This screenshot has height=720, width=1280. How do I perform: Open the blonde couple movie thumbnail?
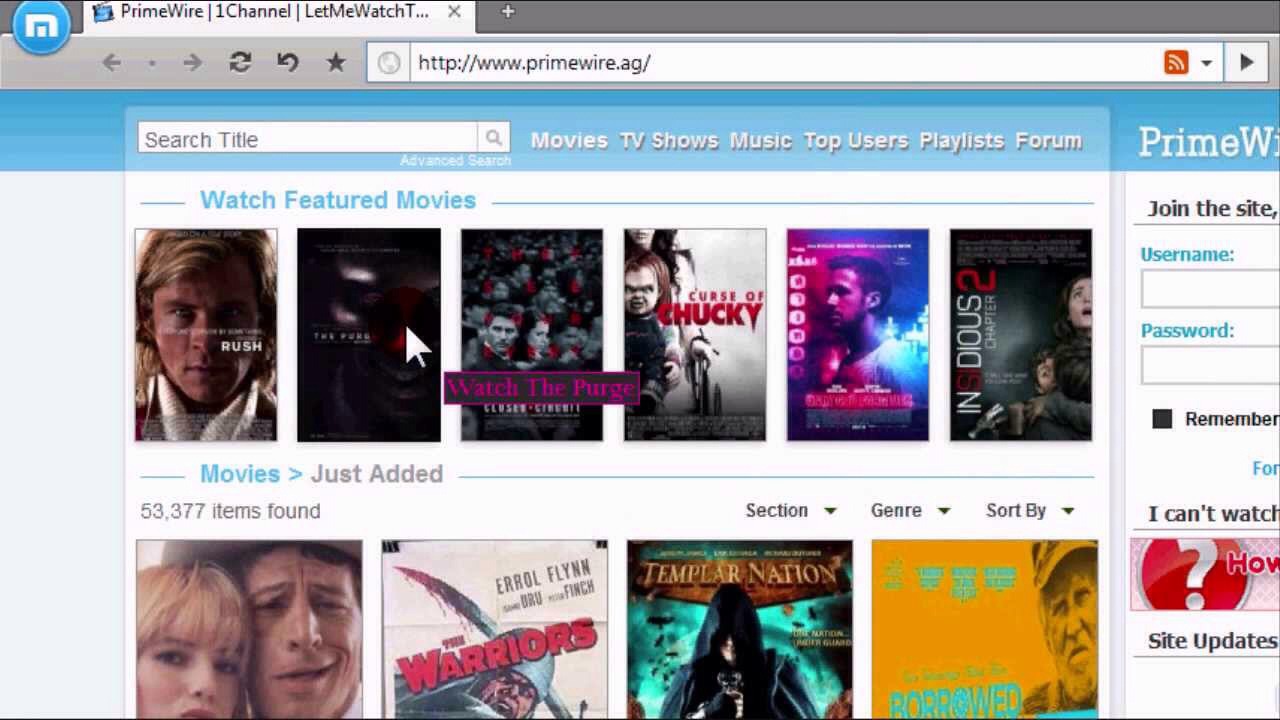tap(249, 630)
